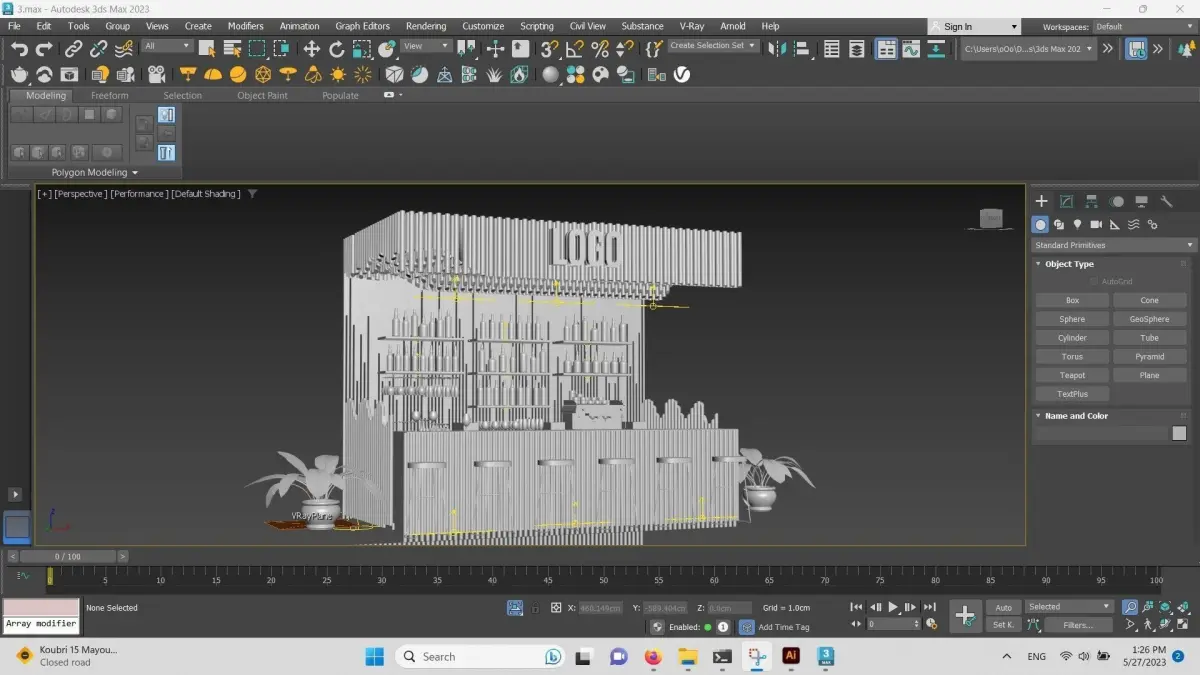Click the V-Ray physical camera icon
This screenshot has height=675, width=1200.
tap(157, 74)
